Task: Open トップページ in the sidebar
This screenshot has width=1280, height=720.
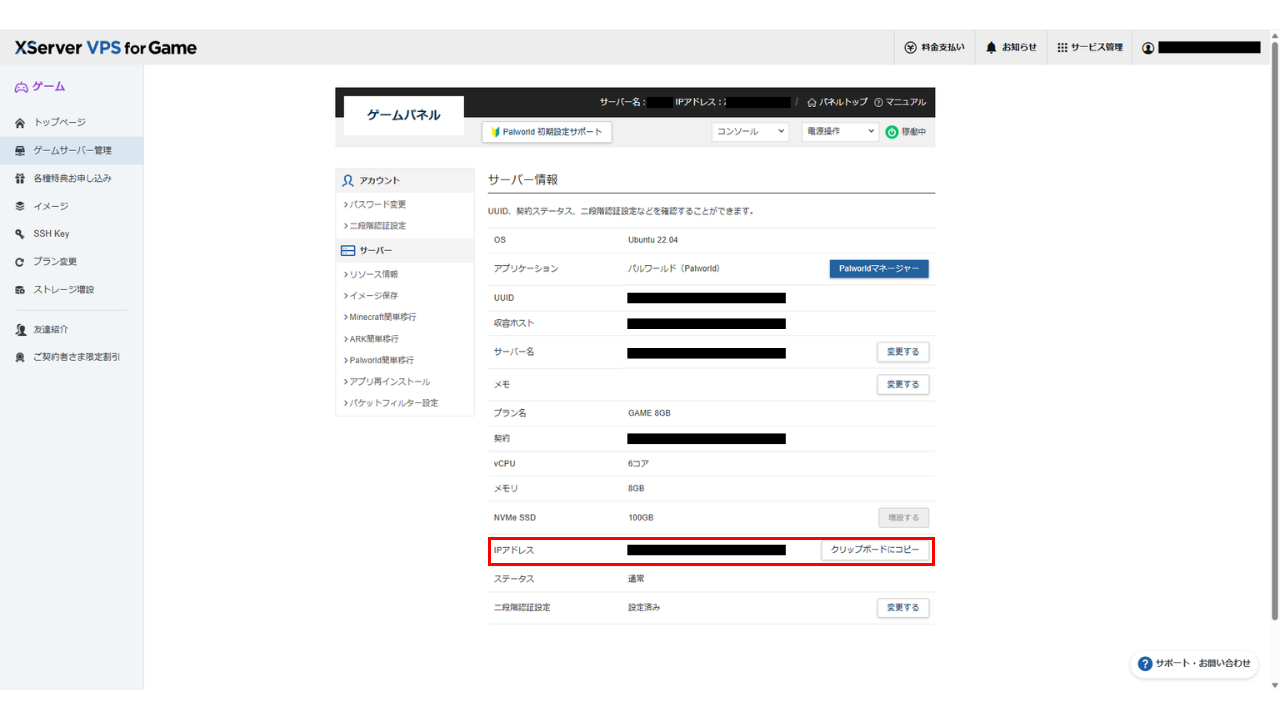Action: coord(71,122)
